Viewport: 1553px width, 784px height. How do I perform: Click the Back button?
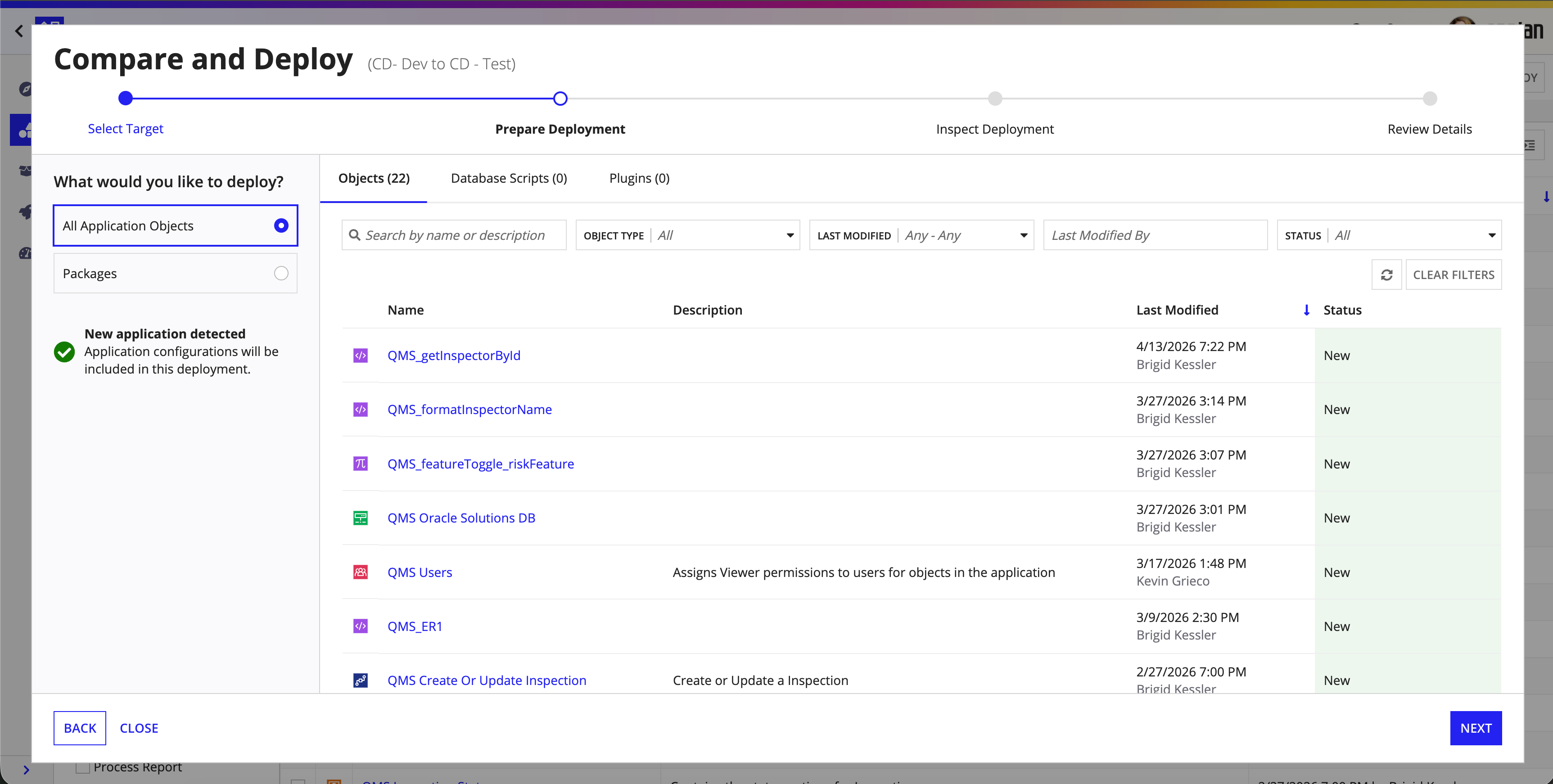point(80,728)
